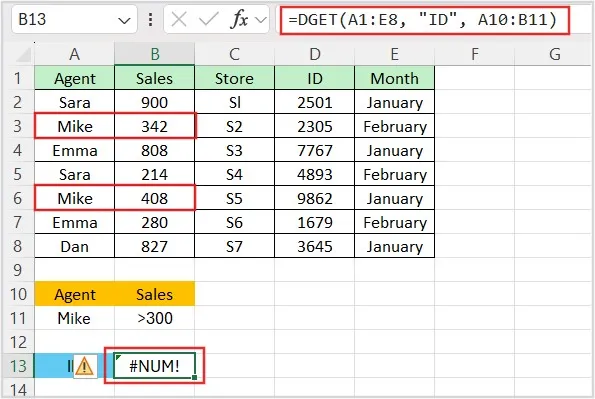Select the cell with sales value 214
This screenshot has width=595, height=399.
(154, 174)
